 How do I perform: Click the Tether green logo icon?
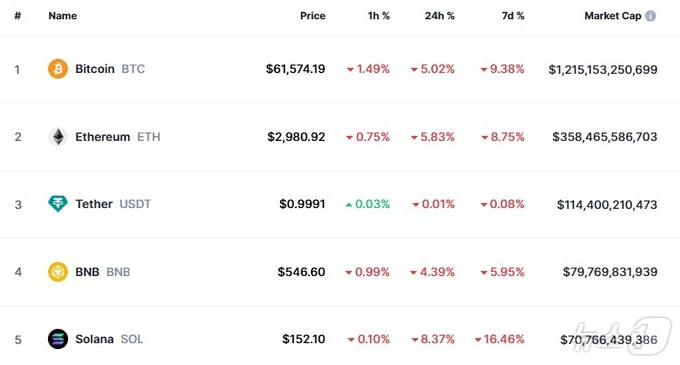pos(58,204)
